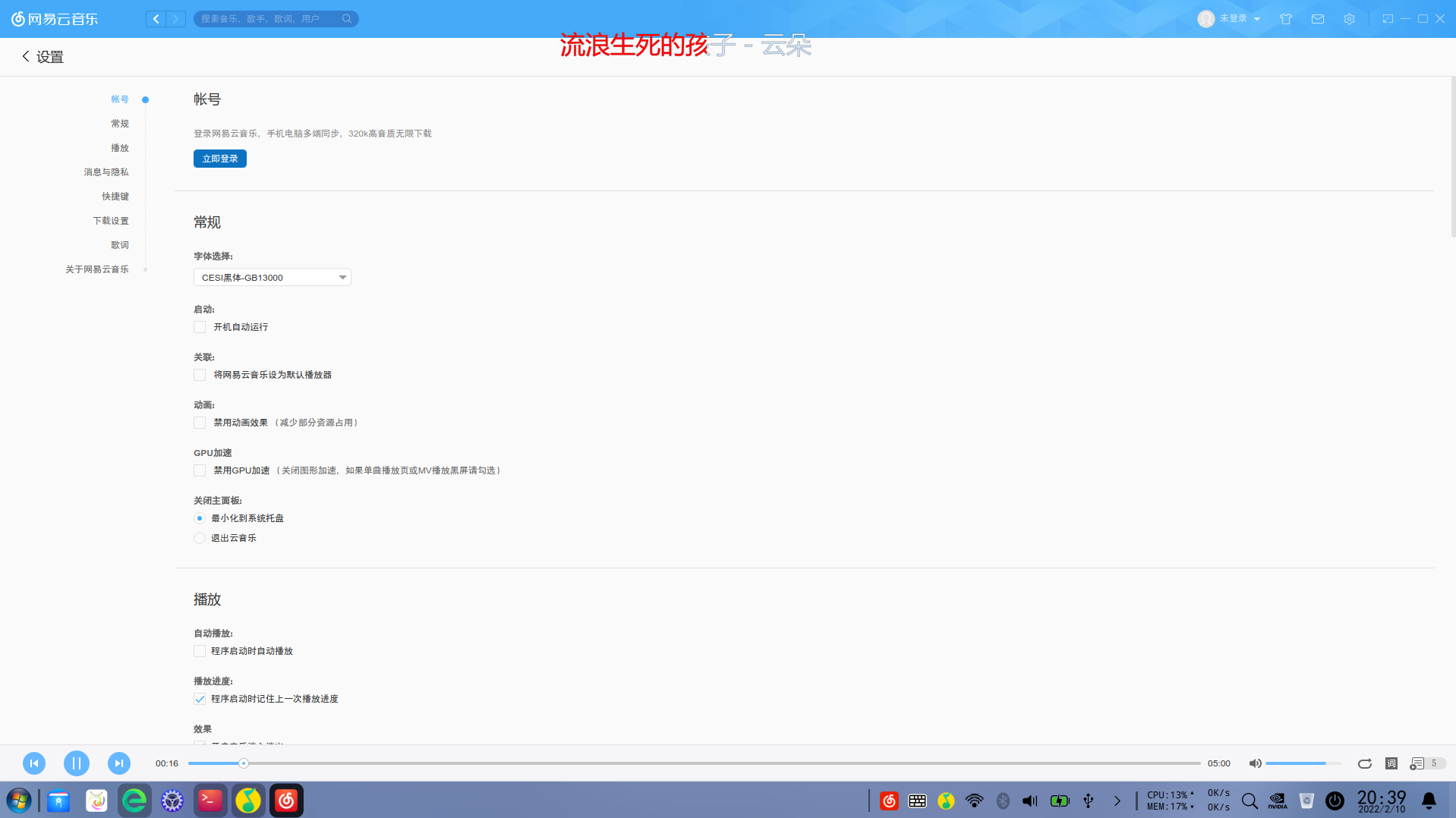Open the 字体选择 font dropdown
Image resolution: width=1456 pixels, height=818 pixels.
tap(273, 277)
